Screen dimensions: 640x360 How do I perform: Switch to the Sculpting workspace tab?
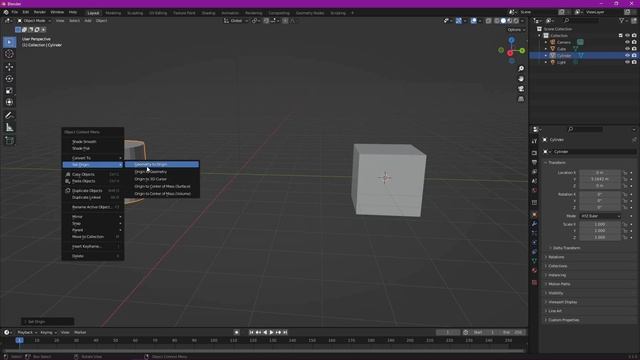135,13
